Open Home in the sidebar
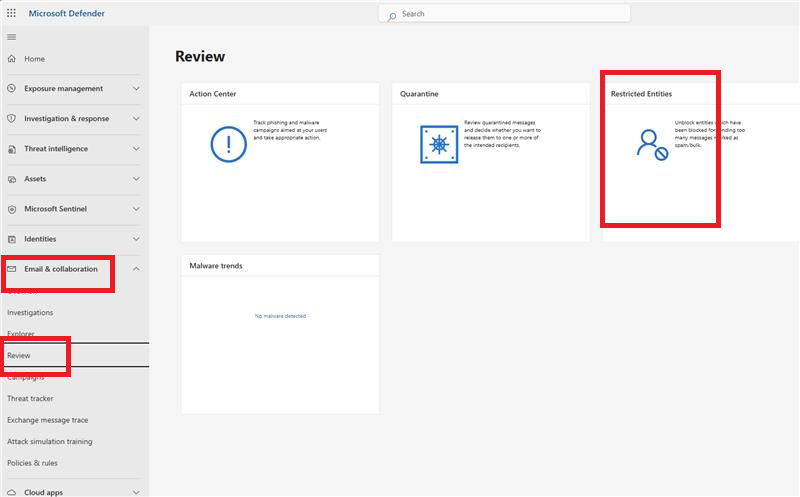 click(34, 59)
